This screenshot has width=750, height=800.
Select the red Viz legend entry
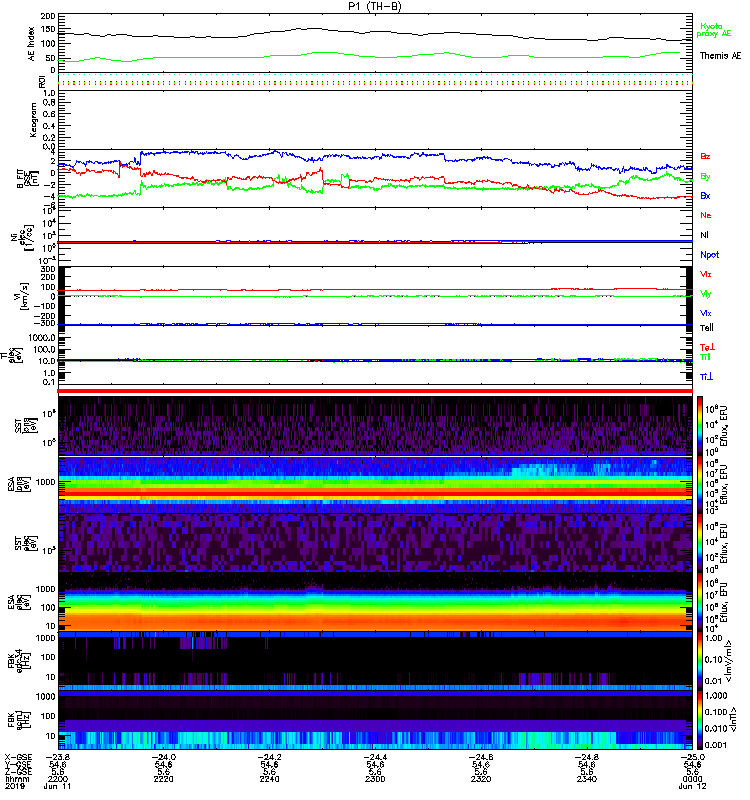pos(706,274)
